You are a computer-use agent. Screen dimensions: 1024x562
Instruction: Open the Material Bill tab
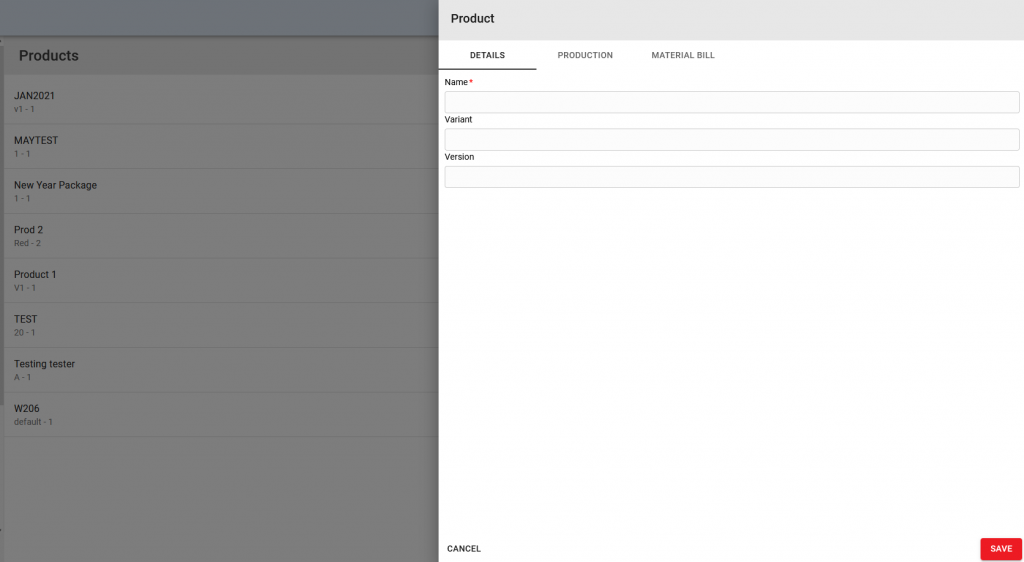tap(683, 55)
